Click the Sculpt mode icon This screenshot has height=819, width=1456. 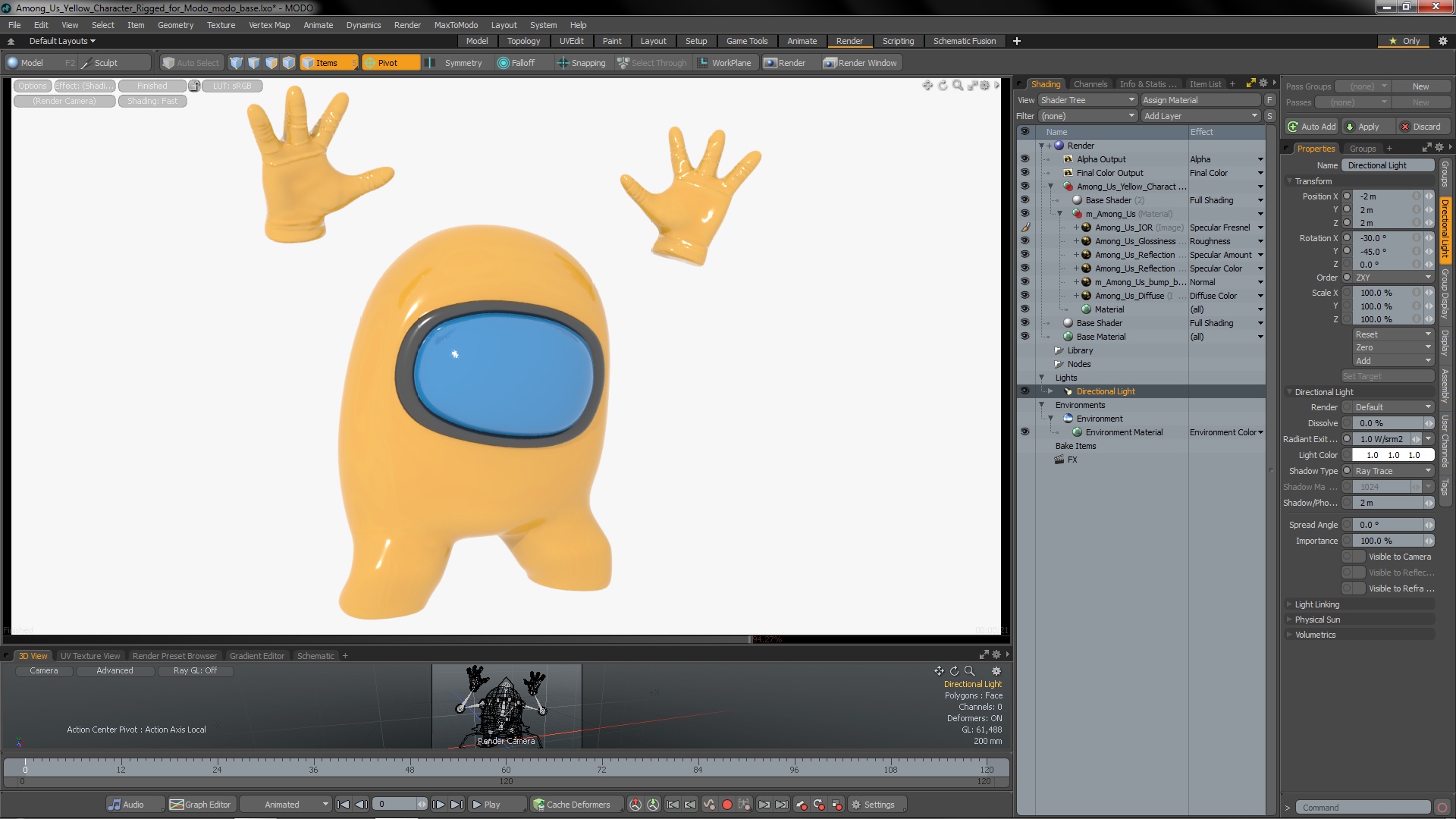pos(86,63)
